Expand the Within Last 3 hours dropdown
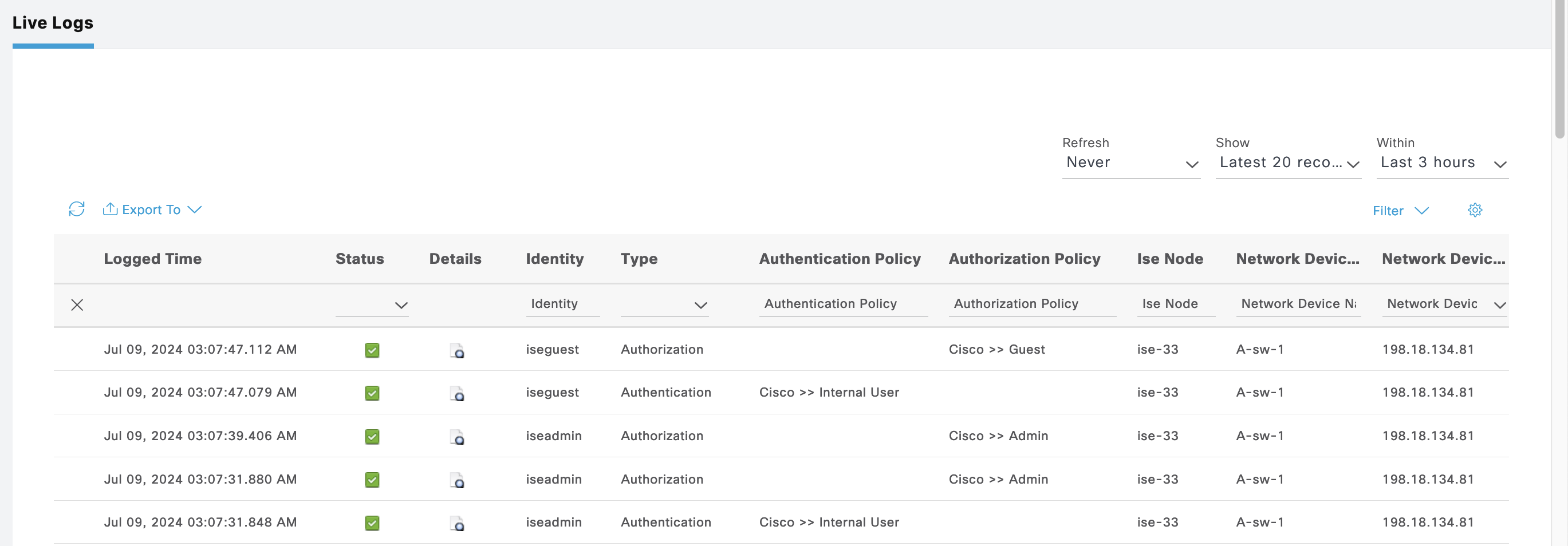This screenshot has width=1568, height=546. tap(1441, 163)
